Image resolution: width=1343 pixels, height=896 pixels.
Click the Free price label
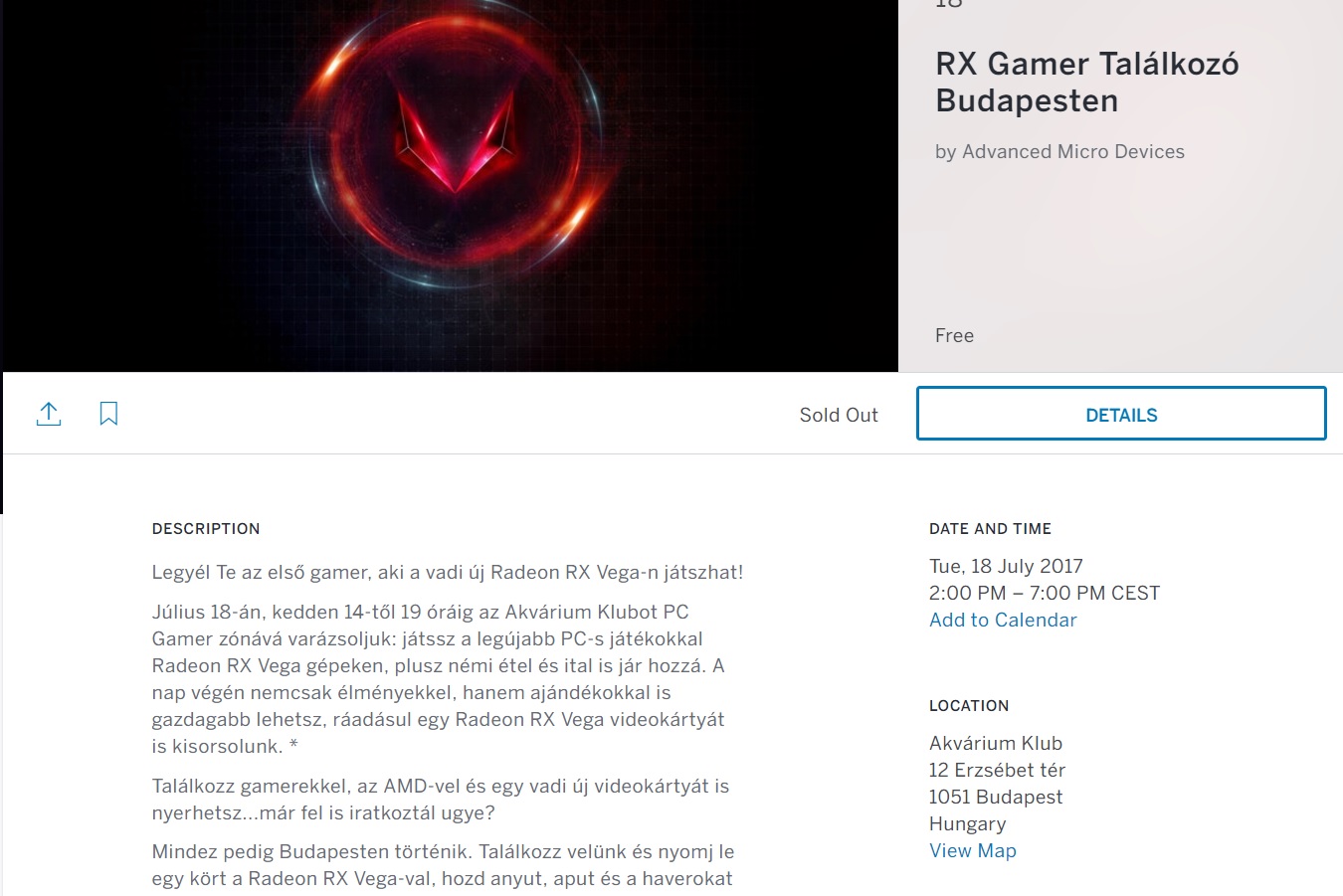click(x=954, y=335)
